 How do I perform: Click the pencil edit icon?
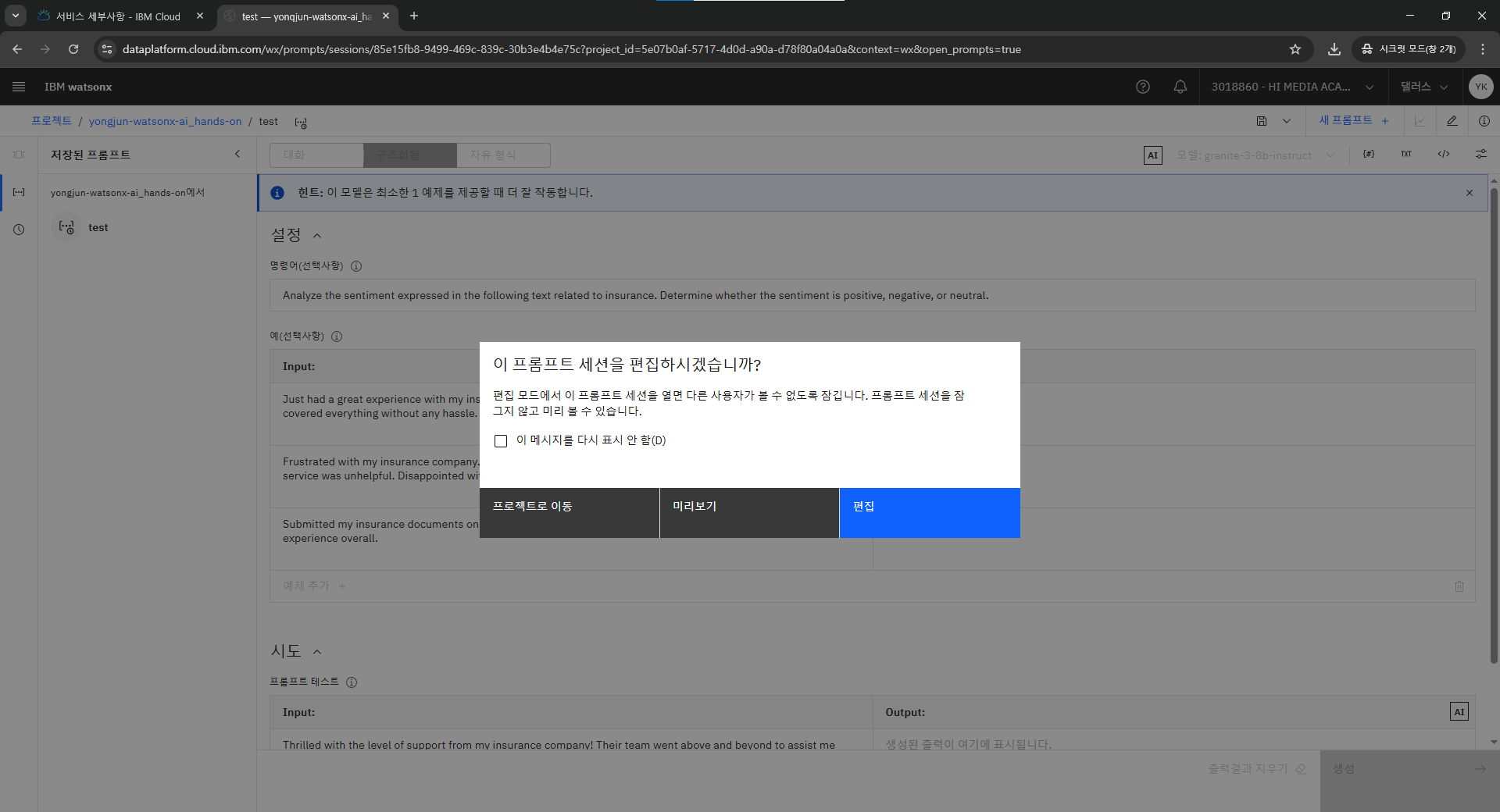point(1452,121)
